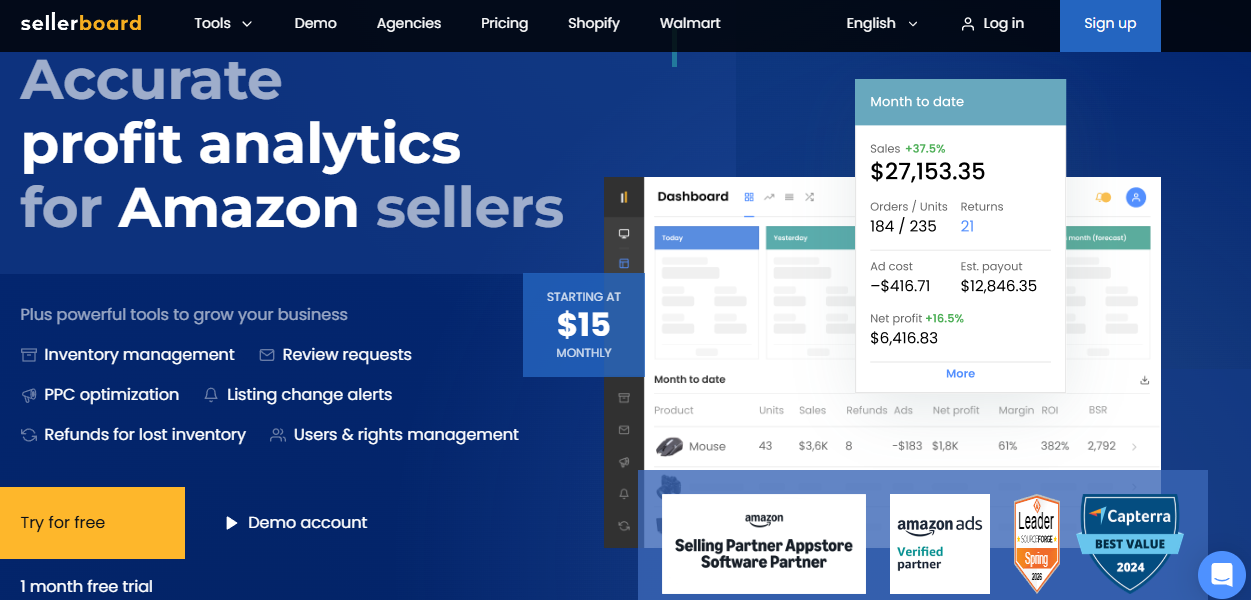
Task: Click the shuffle icon beside Dashboard
Action: [809, 197]
